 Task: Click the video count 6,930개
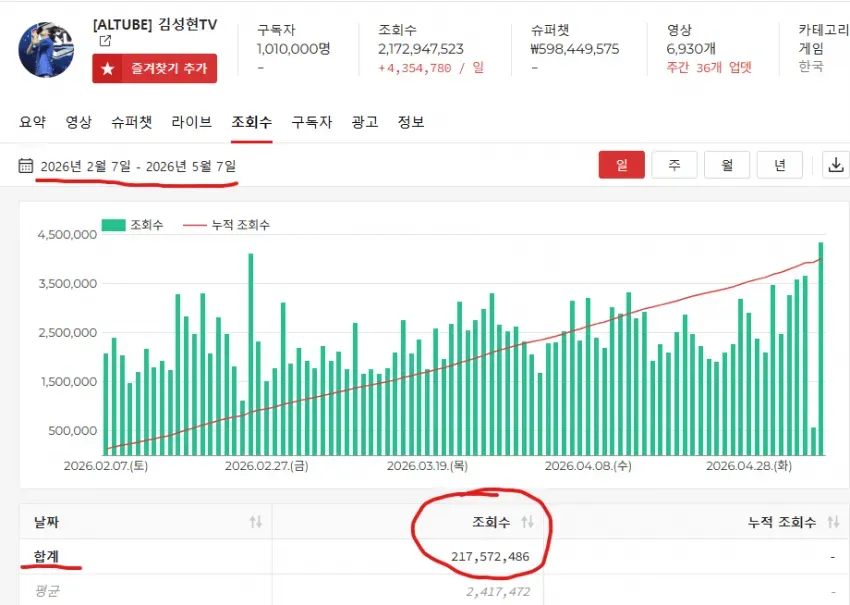click(x=691, y=49)
